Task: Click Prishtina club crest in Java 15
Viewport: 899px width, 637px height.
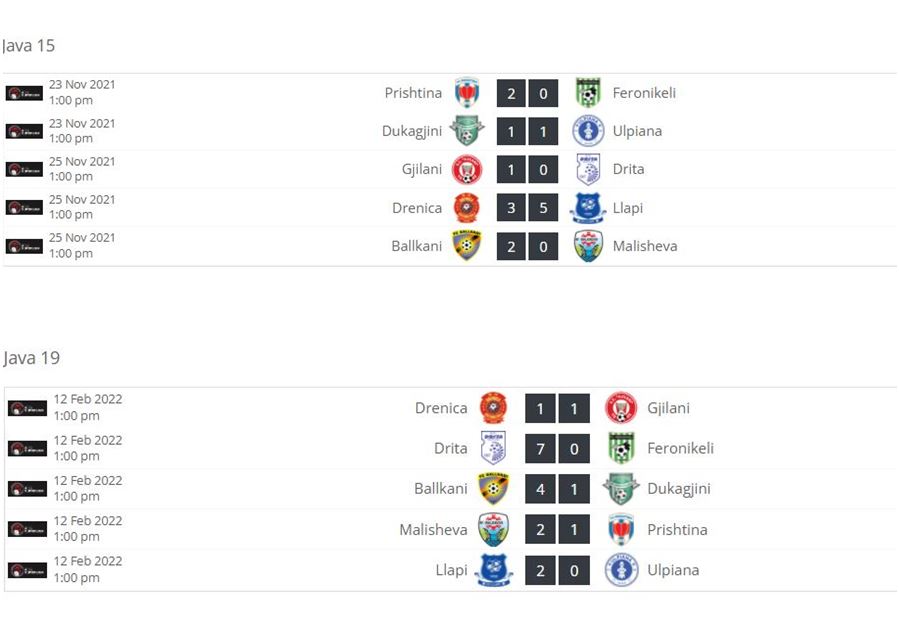Action: point(467,93)
